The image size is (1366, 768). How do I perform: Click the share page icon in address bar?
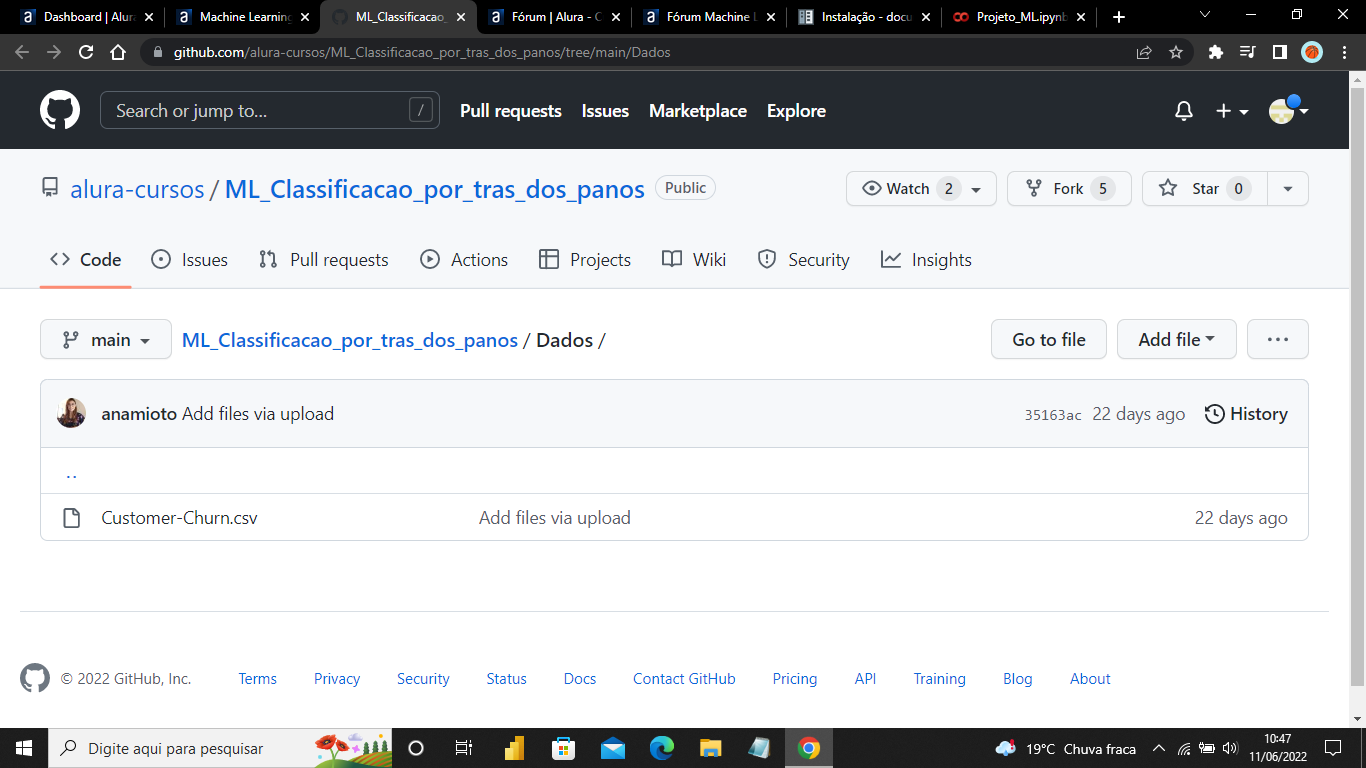(x=1144, y=52)
